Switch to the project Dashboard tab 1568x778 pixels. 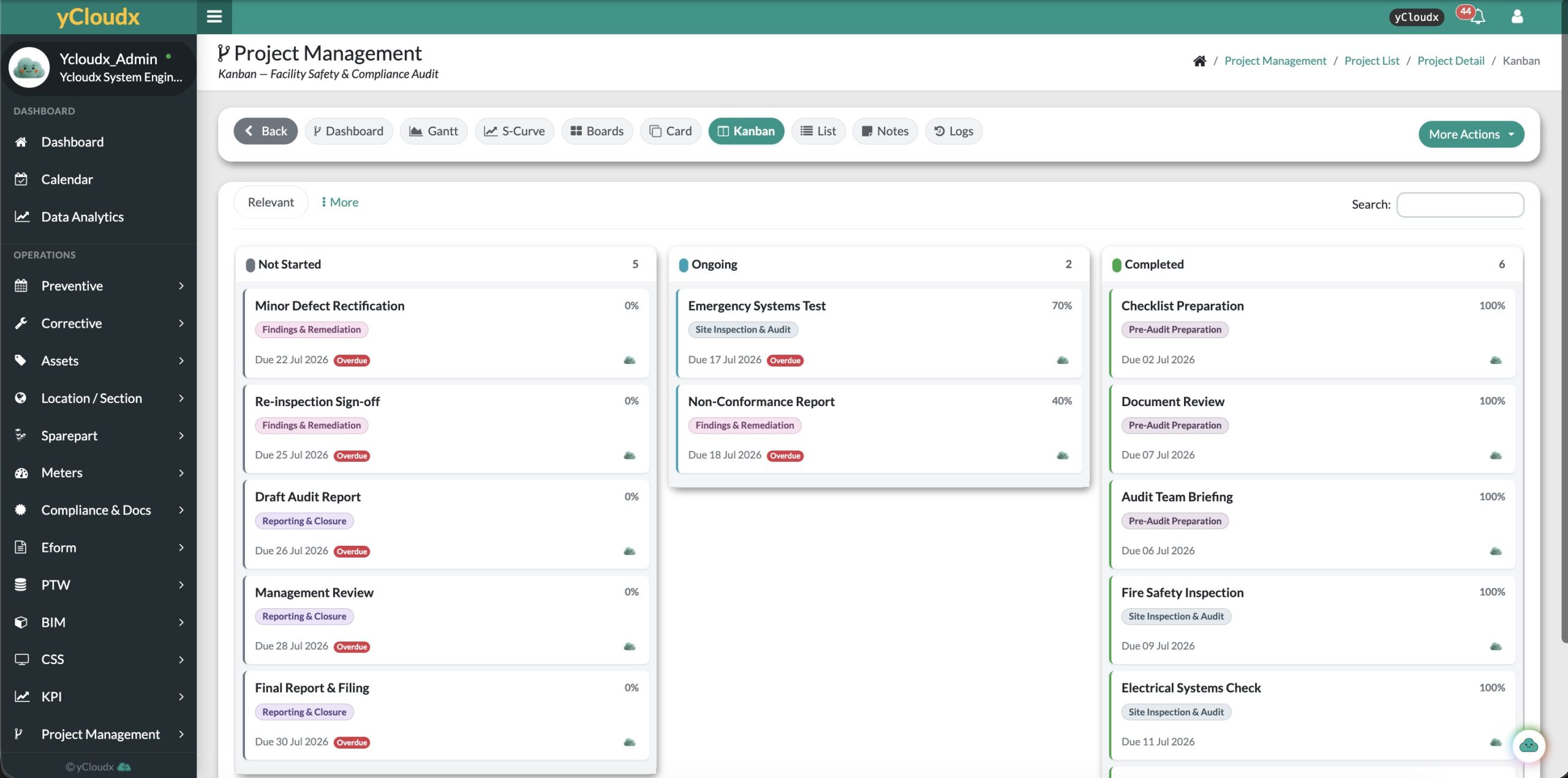coord(349,131)
